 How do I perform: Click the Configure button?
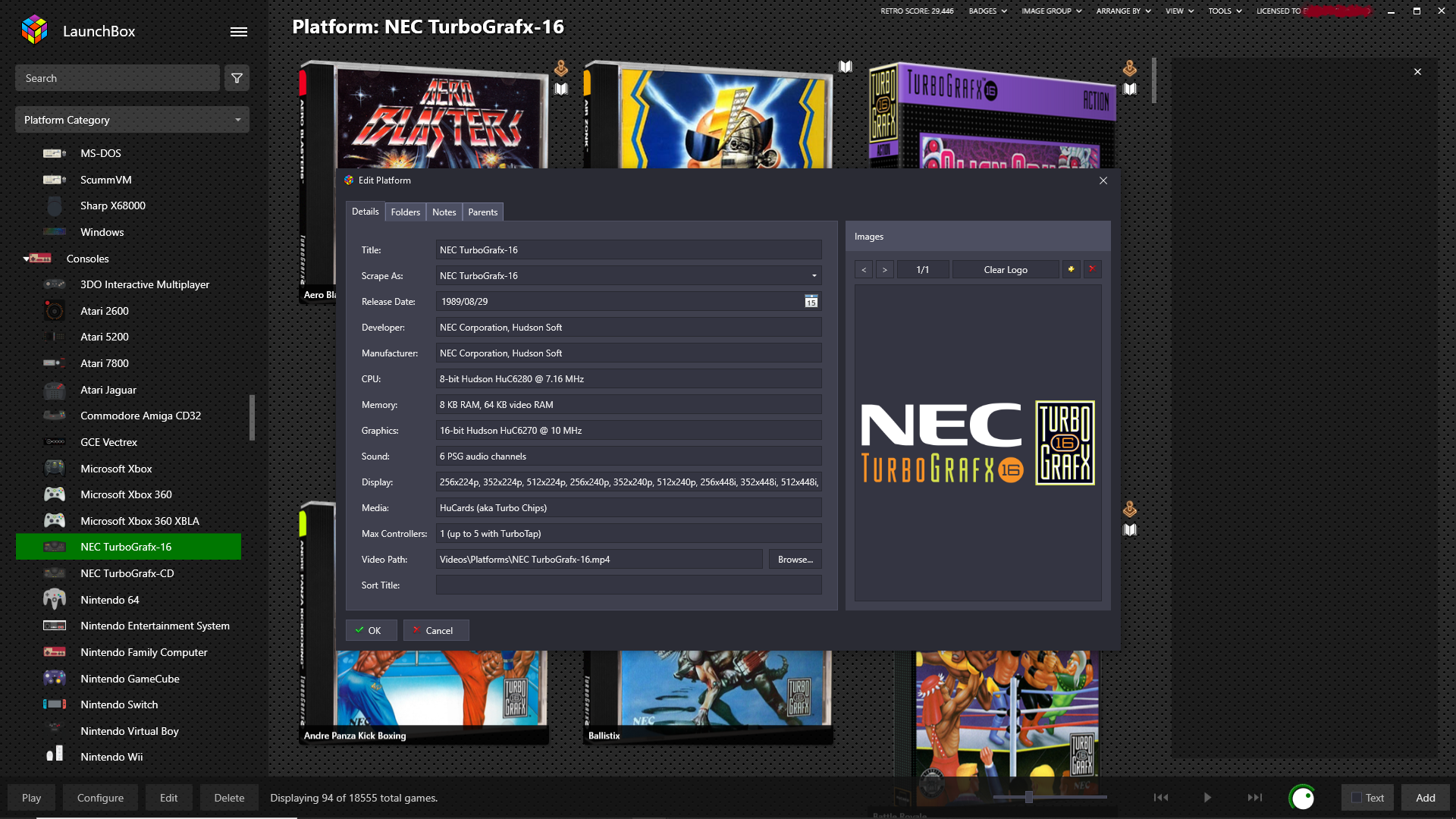(x=100, y=798)
